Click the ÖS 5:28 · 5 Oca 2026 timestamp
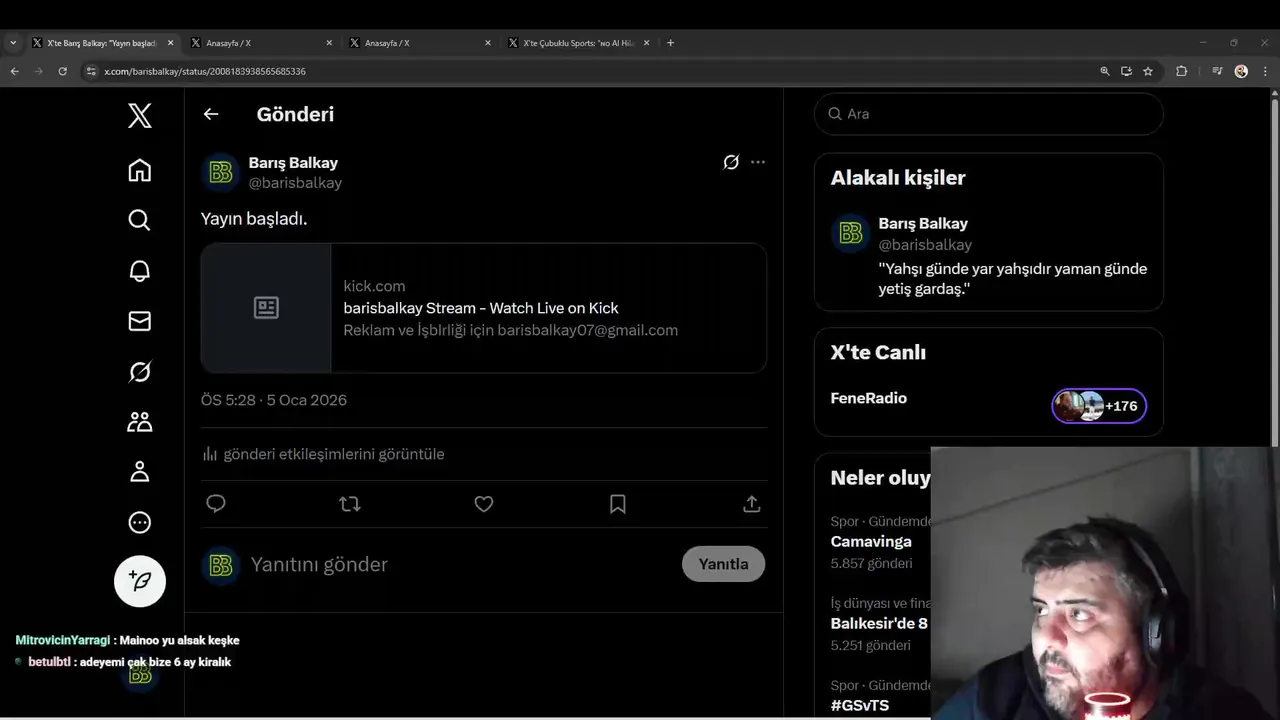 274,400
